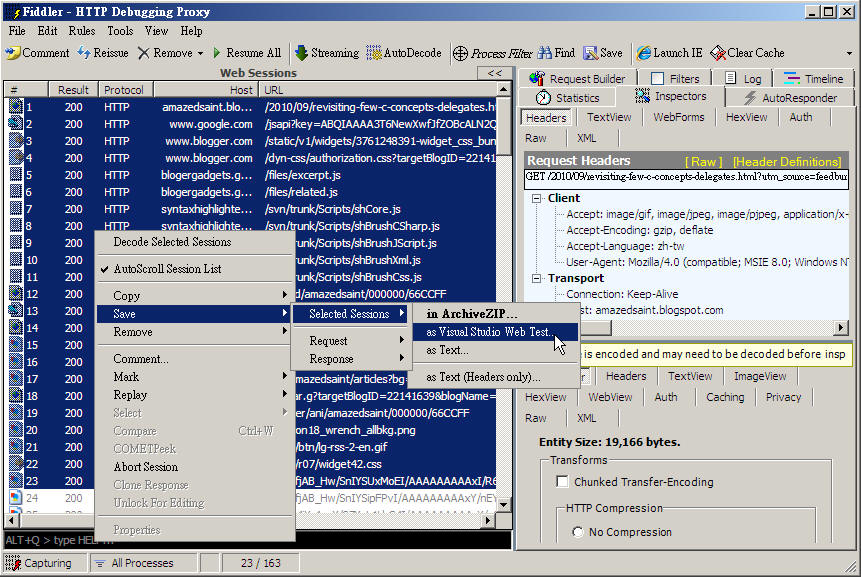Select Decode Selected Sessions

pyautogui.click(x=195, y=242)
